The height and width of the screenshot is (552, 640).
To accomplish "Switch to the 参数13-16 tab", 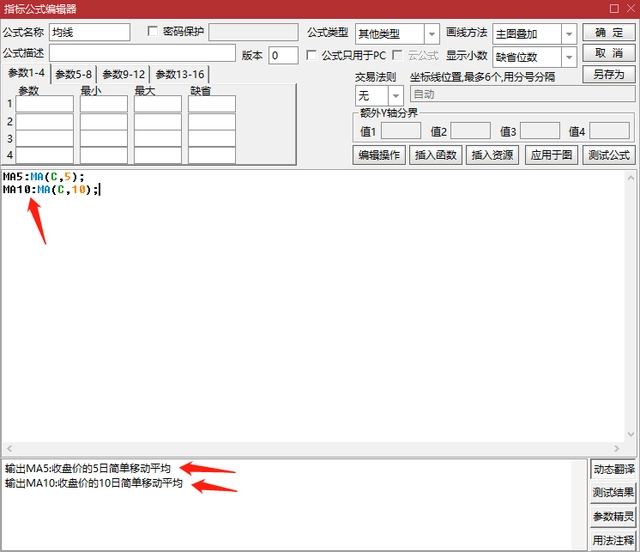I will click(180, 74).
